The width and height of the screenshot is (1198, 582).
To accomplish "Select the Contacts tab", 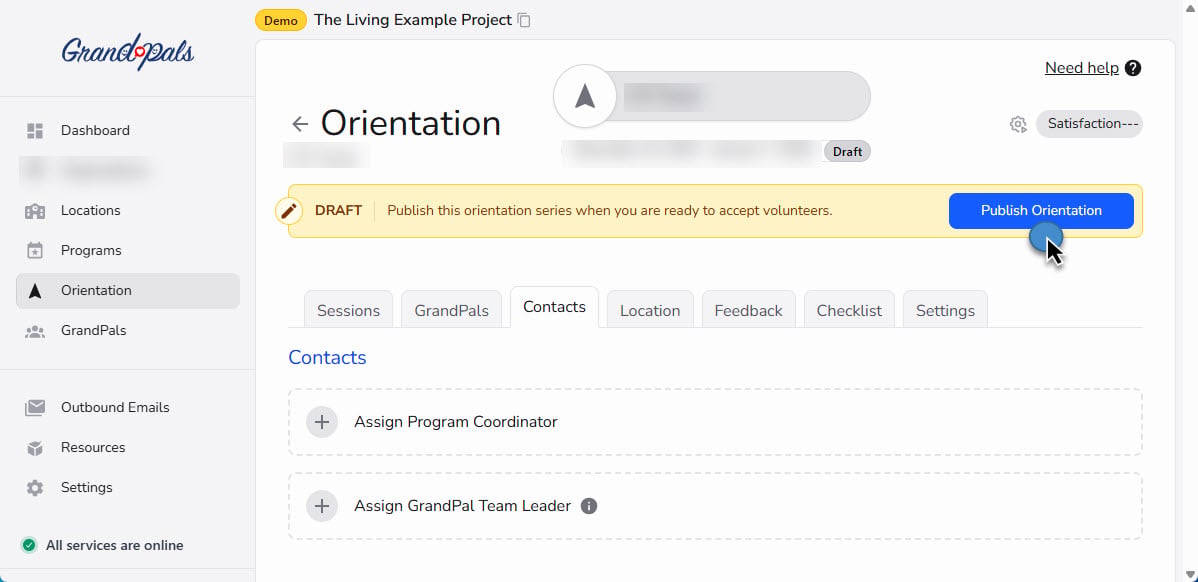I will tap(555, 307).
